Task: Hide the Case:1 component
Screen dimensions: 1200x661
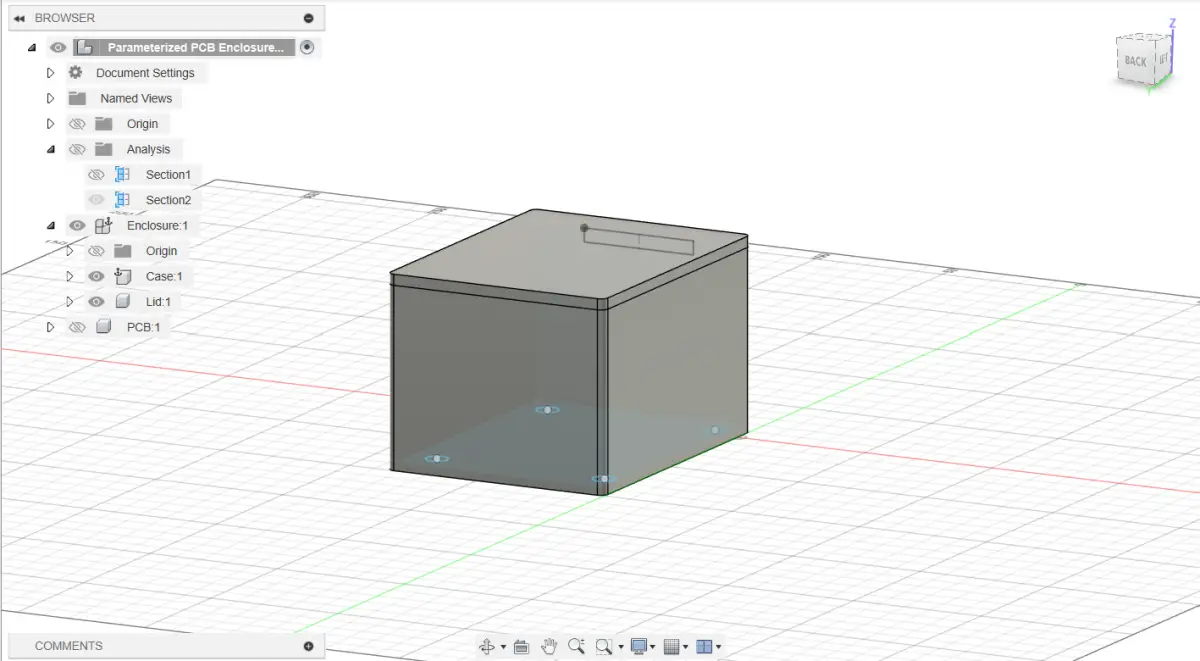Action: (96, 276)
